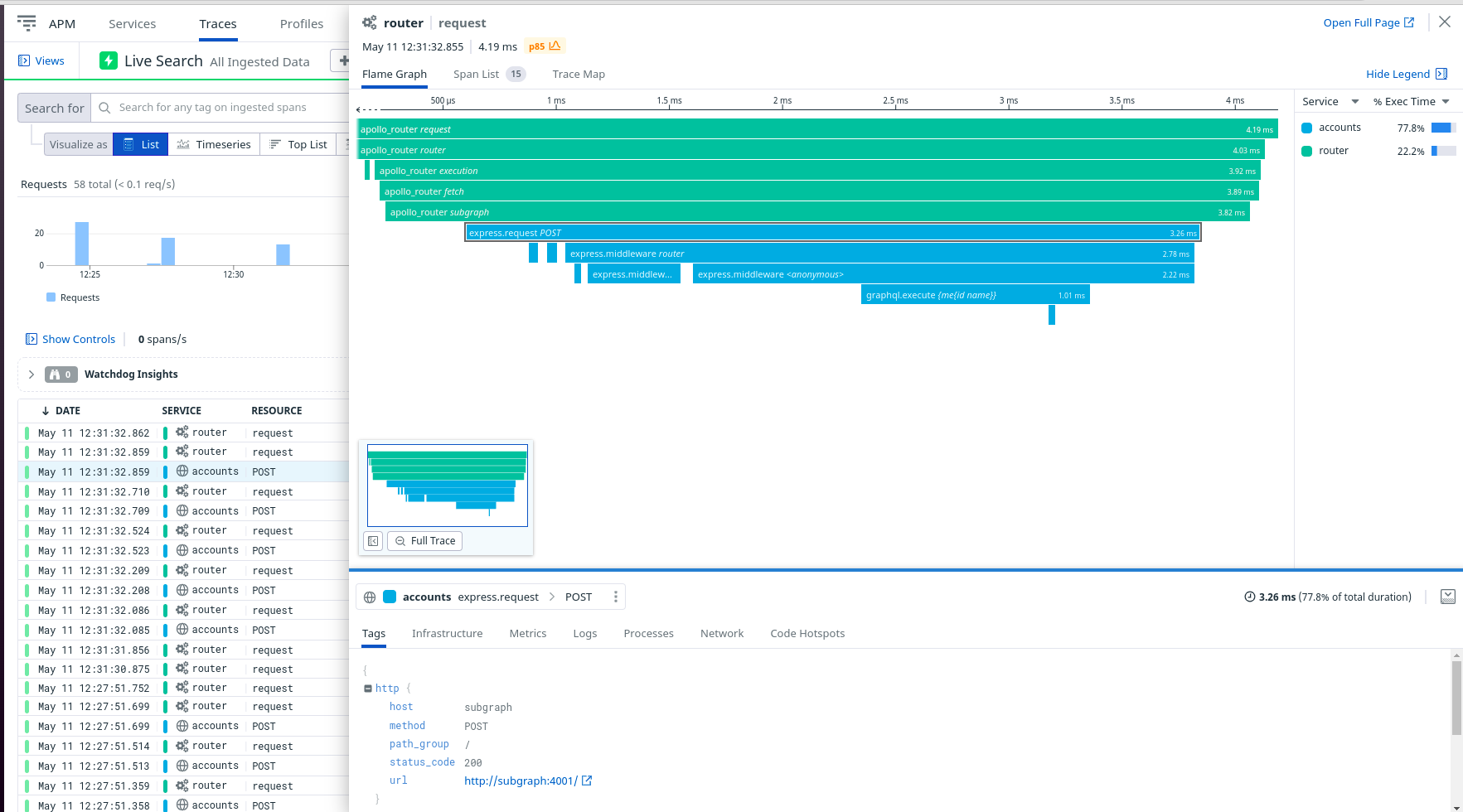Click the collapse minimap icon beside Full Trace
The image size is (1463, 812).
[x=373, y=541]
